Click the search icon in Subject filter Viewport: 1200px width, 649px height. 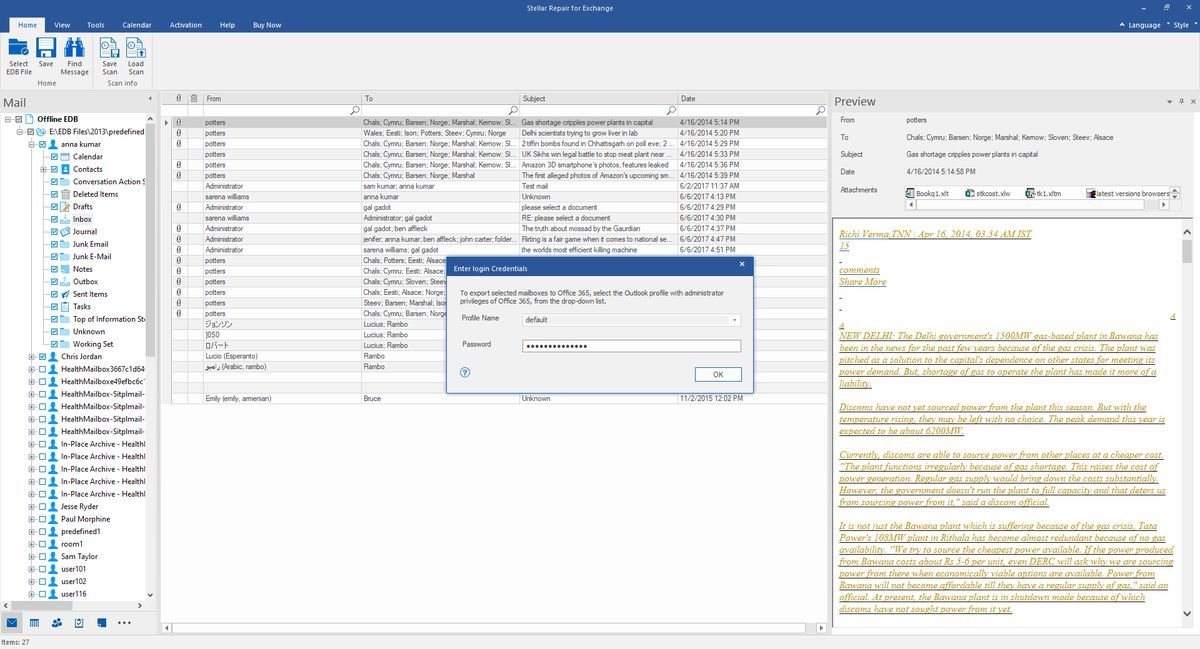pyautogui.click(x=670, y=110)
